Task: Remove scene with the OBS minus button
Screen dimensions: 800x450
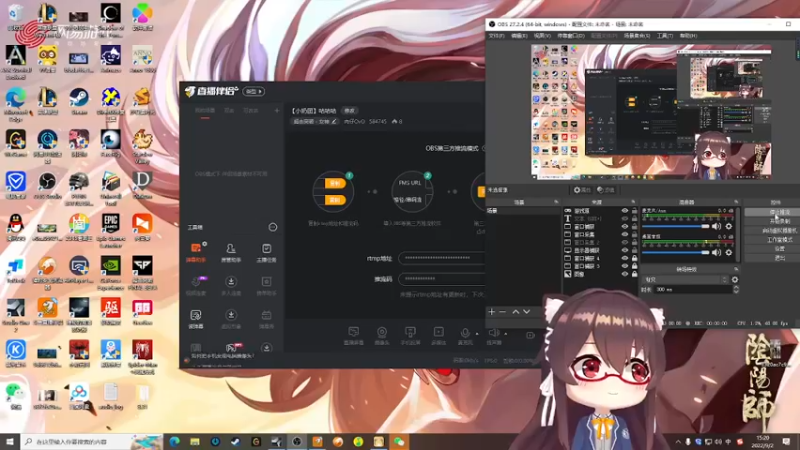Action: pyautogui.click(x=503, y=311)
